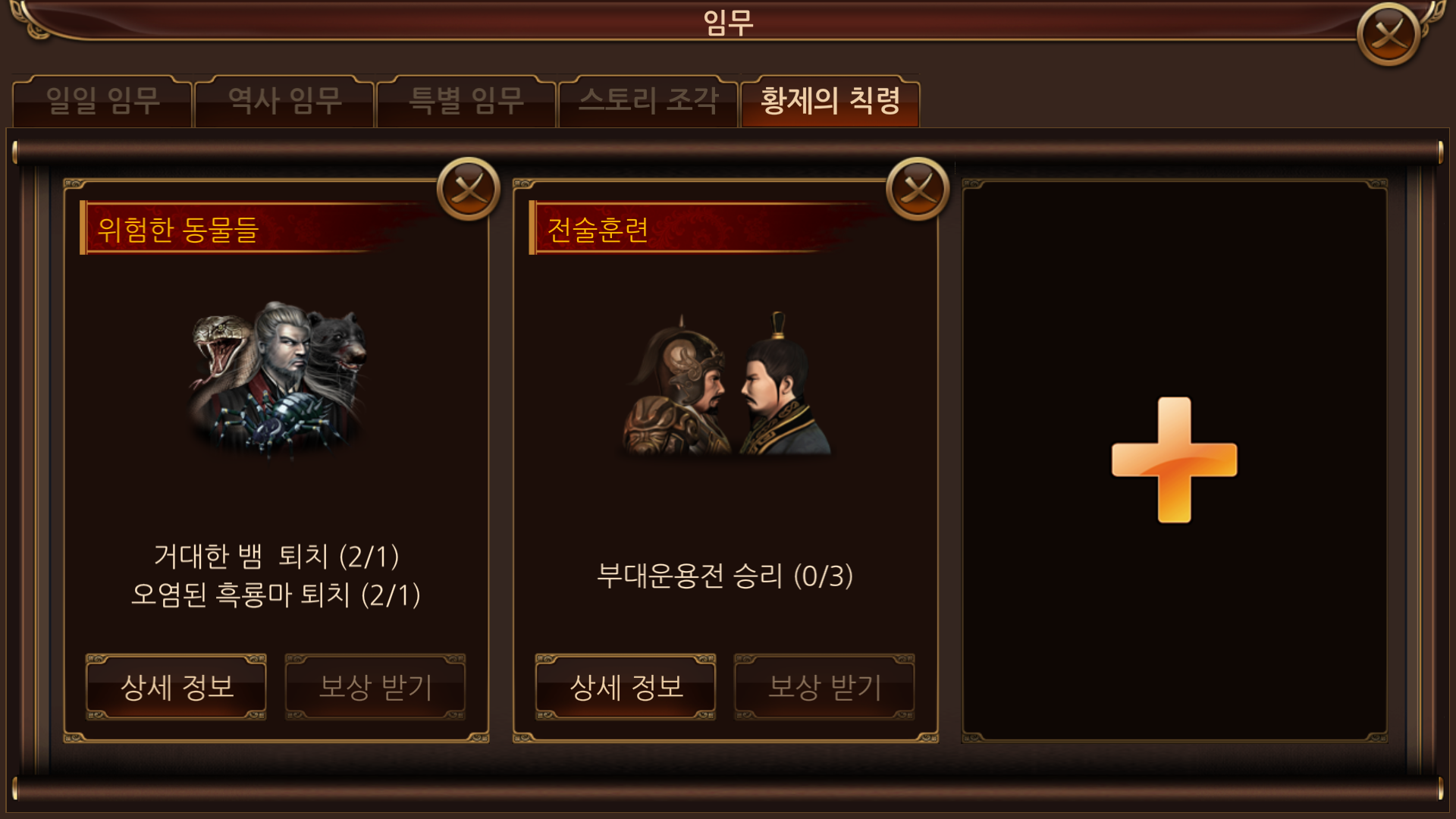Switch to the 일일 임무 tab

click(x=102, y=101)
